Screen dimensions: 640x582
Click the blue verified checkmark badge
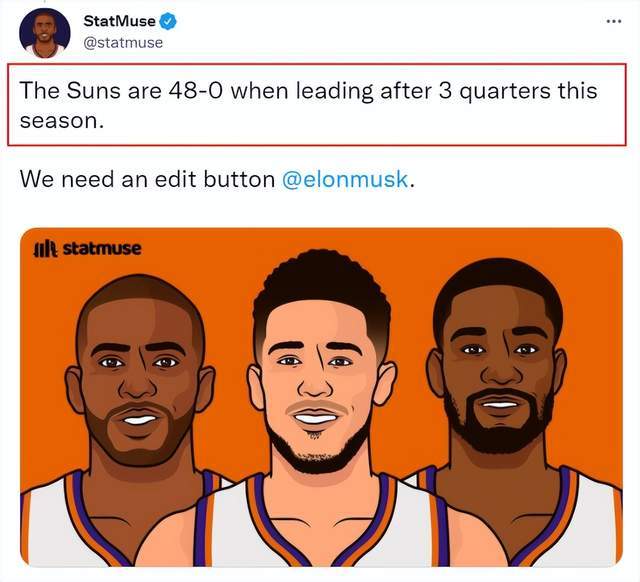(167, 21)
